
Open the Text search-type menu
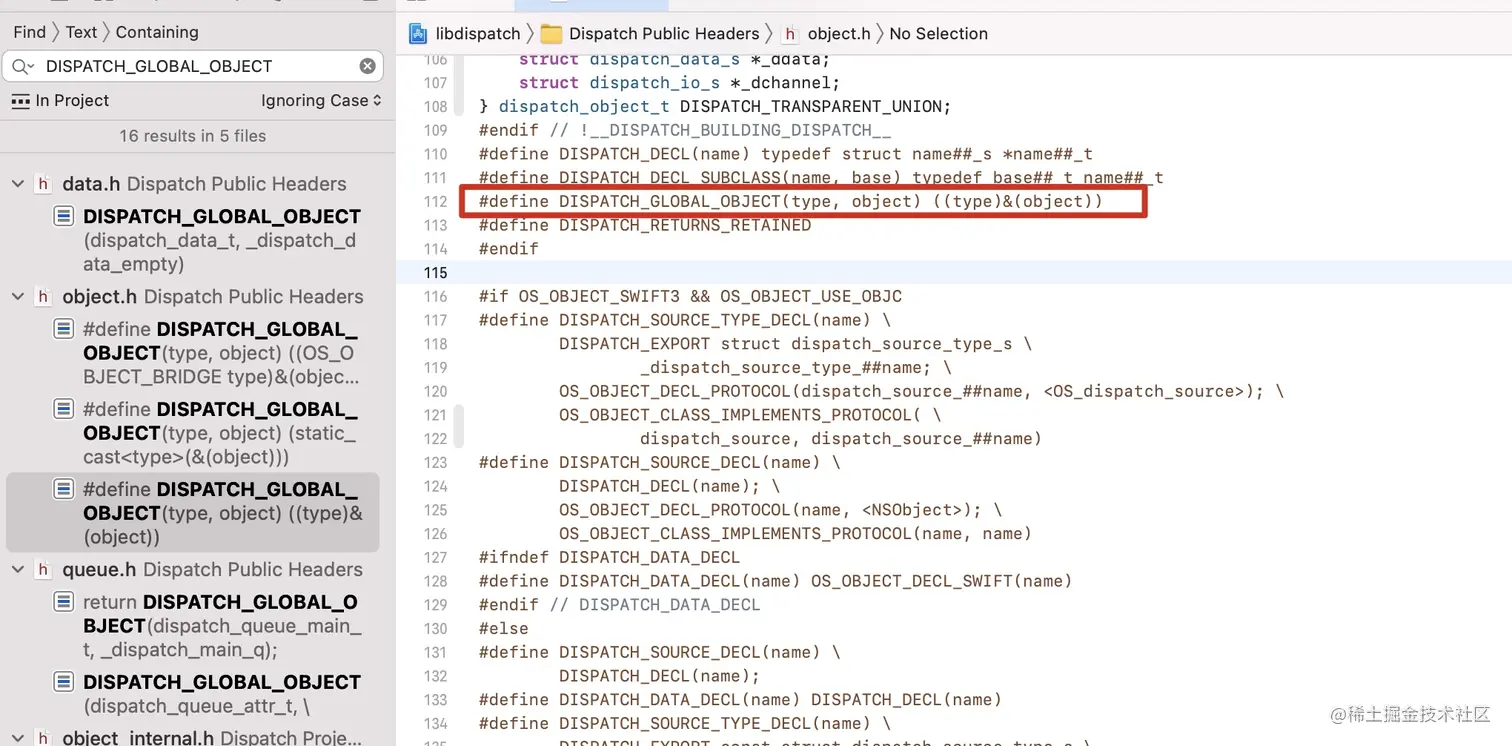coord(81,31)
